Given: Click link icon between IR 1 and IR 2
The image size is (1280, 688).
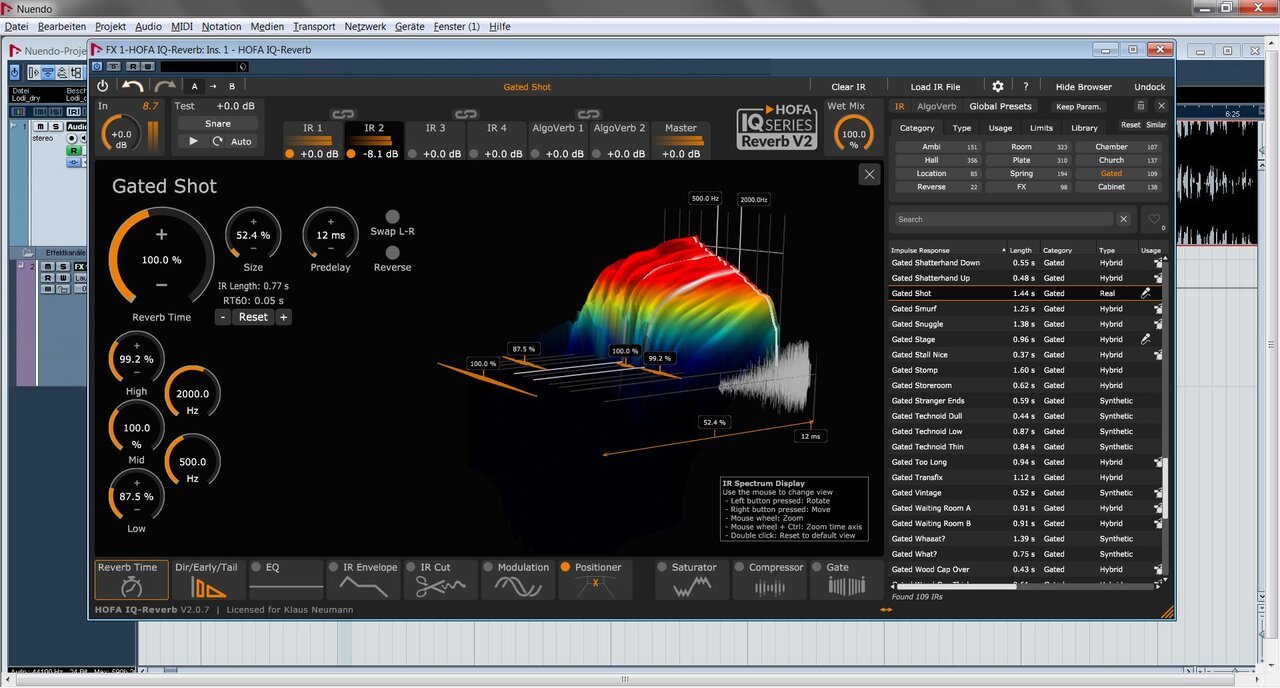Looking at the screenshot, I should click(x=343, y=115).
